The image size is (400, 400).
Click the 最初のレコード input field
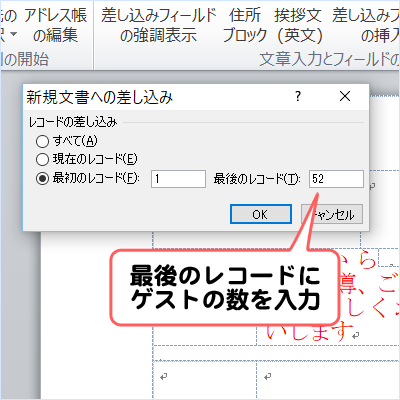(x=178, y=179)
